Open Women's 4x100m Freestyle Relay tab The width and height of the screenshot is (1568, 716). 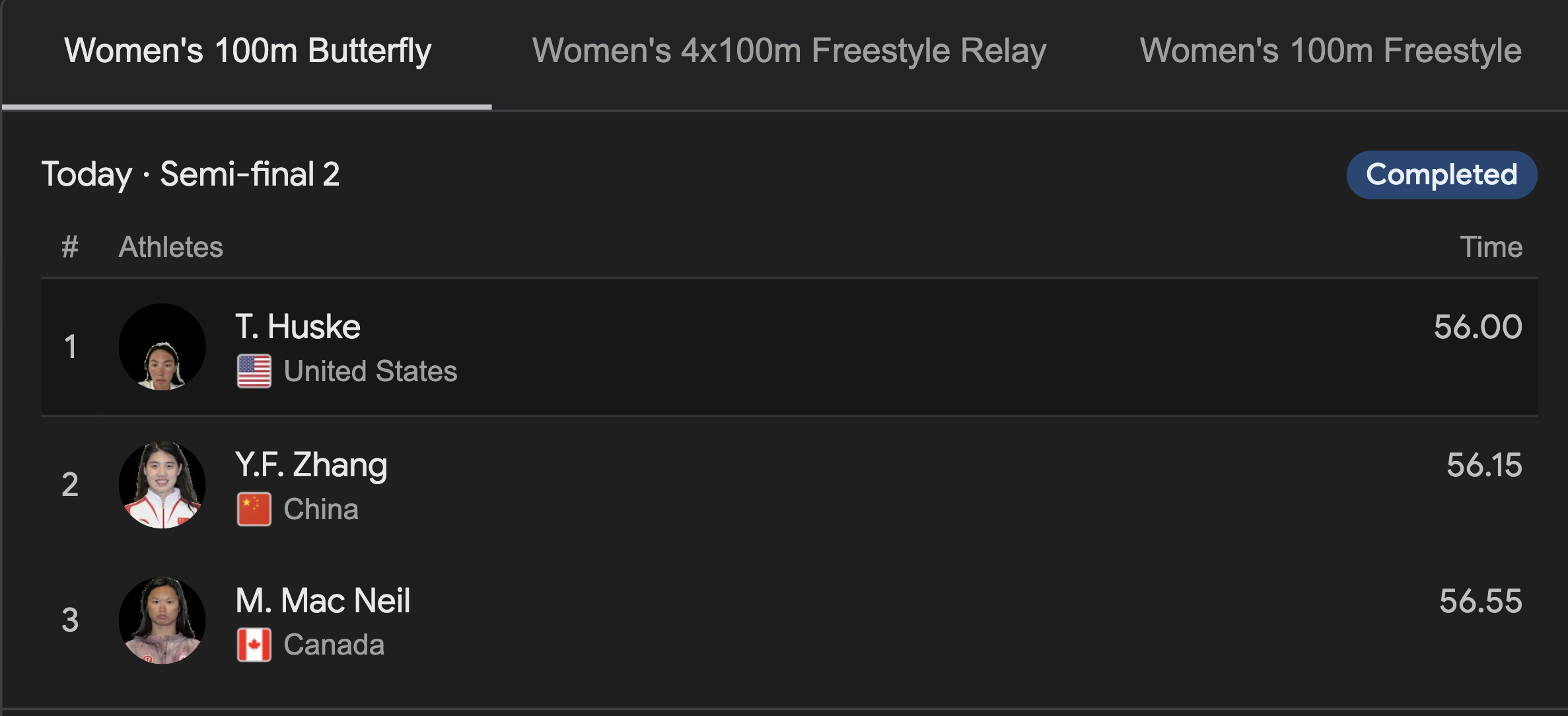pyautogui.click(x=789, y=51)
